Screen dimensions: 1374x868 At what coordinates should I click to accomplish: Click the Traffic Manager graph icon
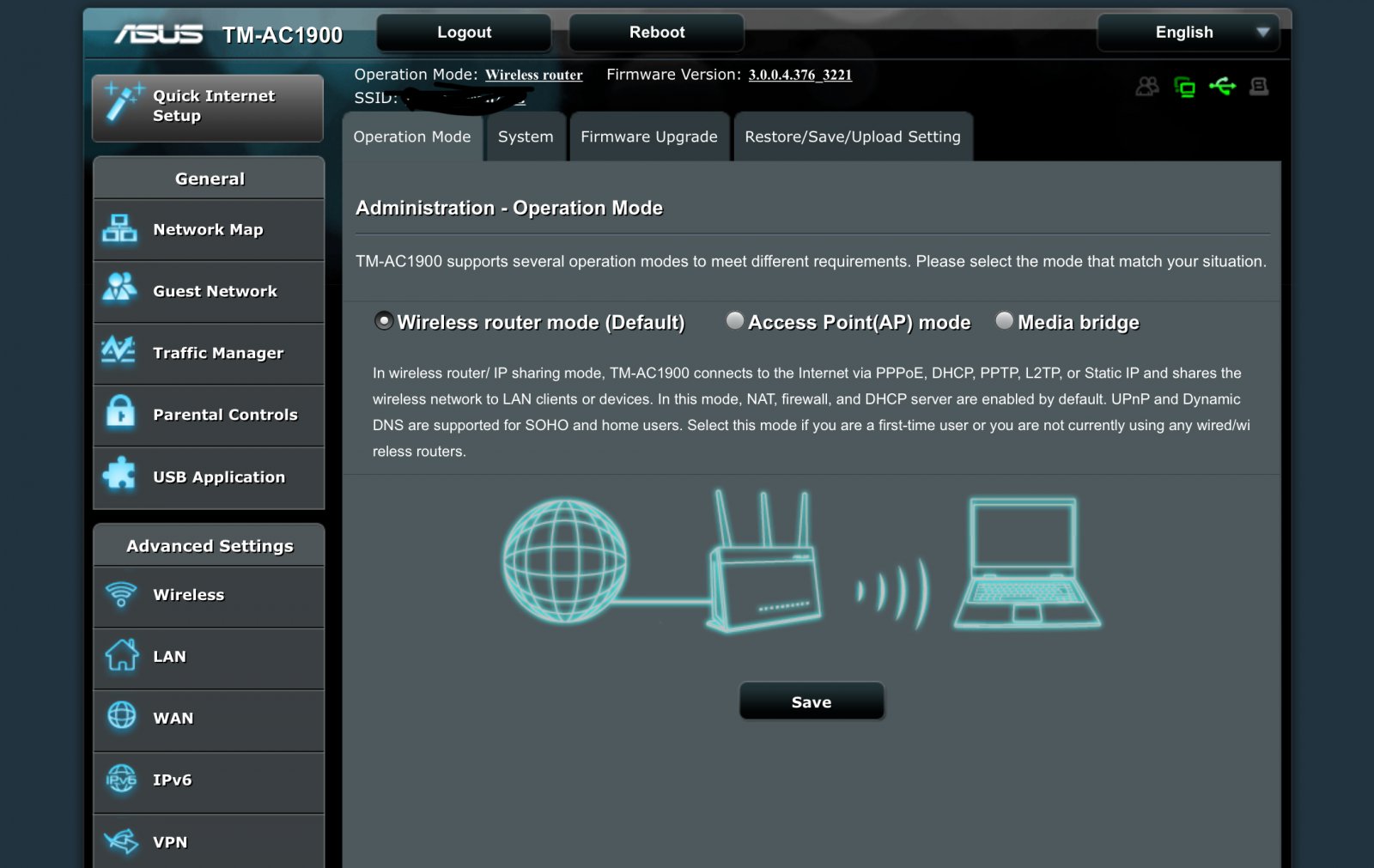coord(119,351)
